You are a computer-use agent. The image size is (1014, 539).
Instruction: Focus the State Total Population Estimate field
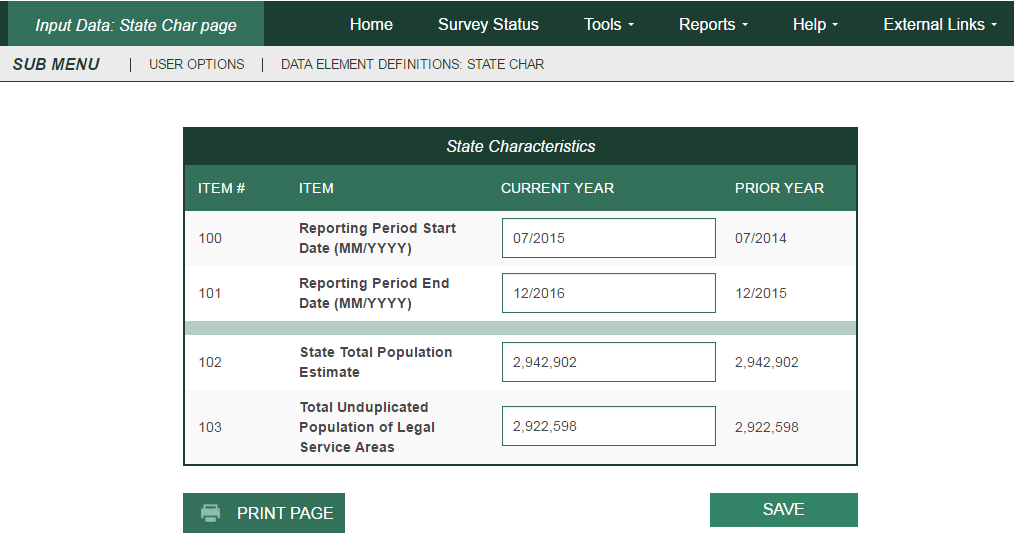[x=608, y=362]
